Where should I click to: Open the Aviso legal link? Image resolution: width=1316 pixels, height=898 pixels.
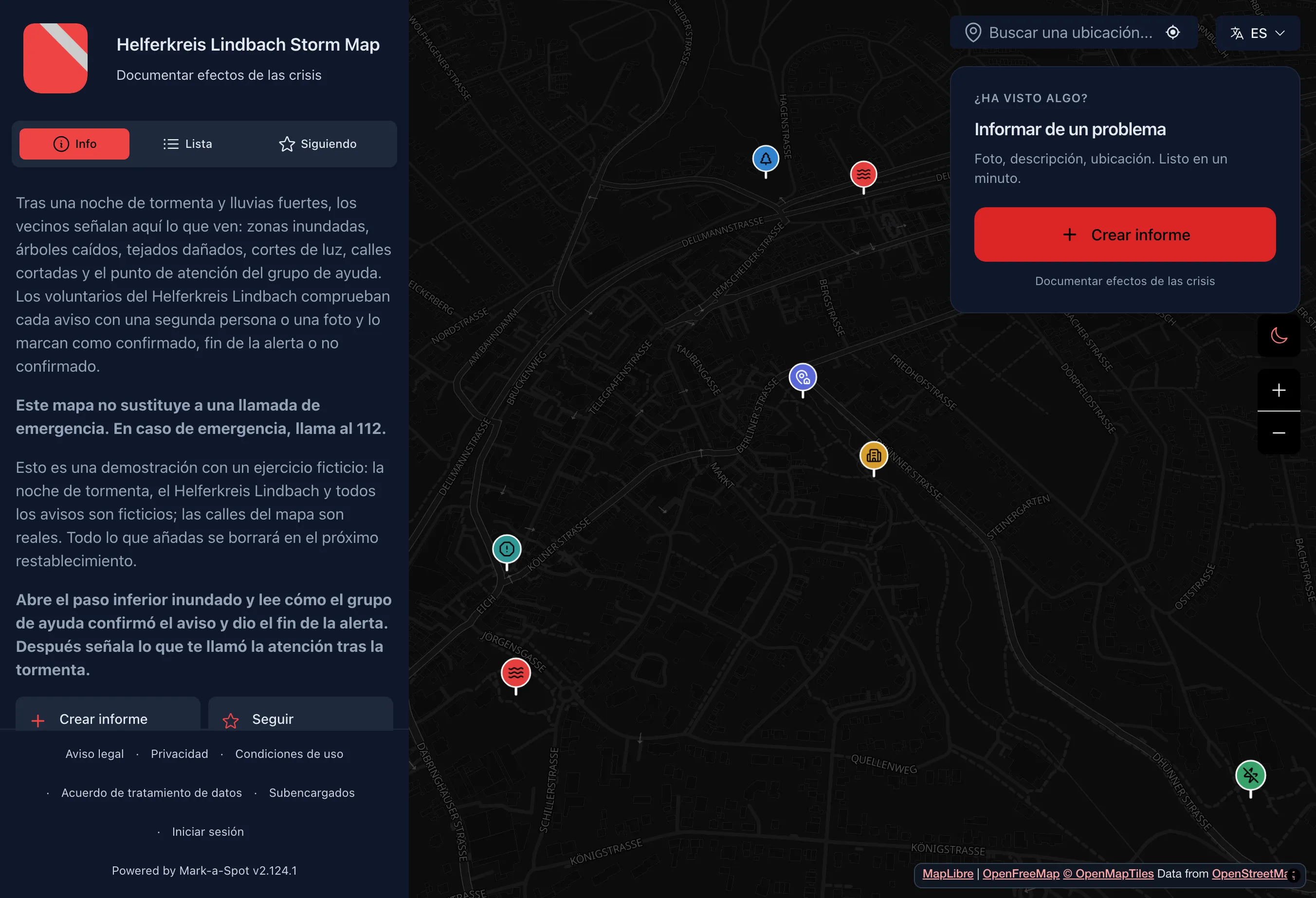[x=94, y=754]
